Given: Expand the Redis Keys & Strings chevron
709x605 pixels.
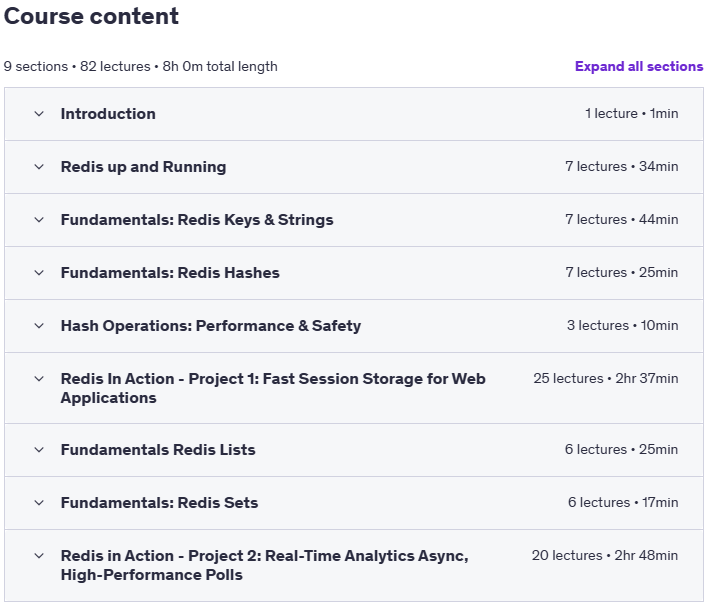Looking at the screenshot, I should 39,220.
